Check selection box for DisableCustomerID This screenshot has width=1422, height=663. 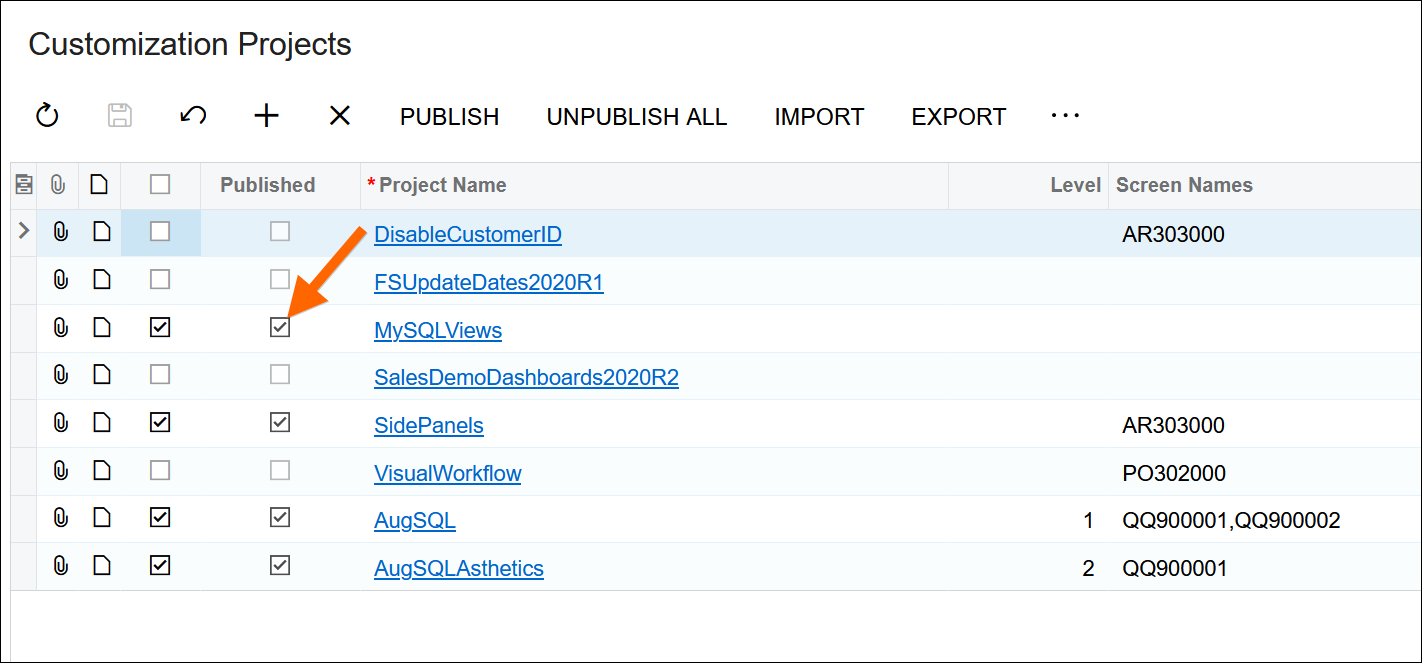(160, 232)
